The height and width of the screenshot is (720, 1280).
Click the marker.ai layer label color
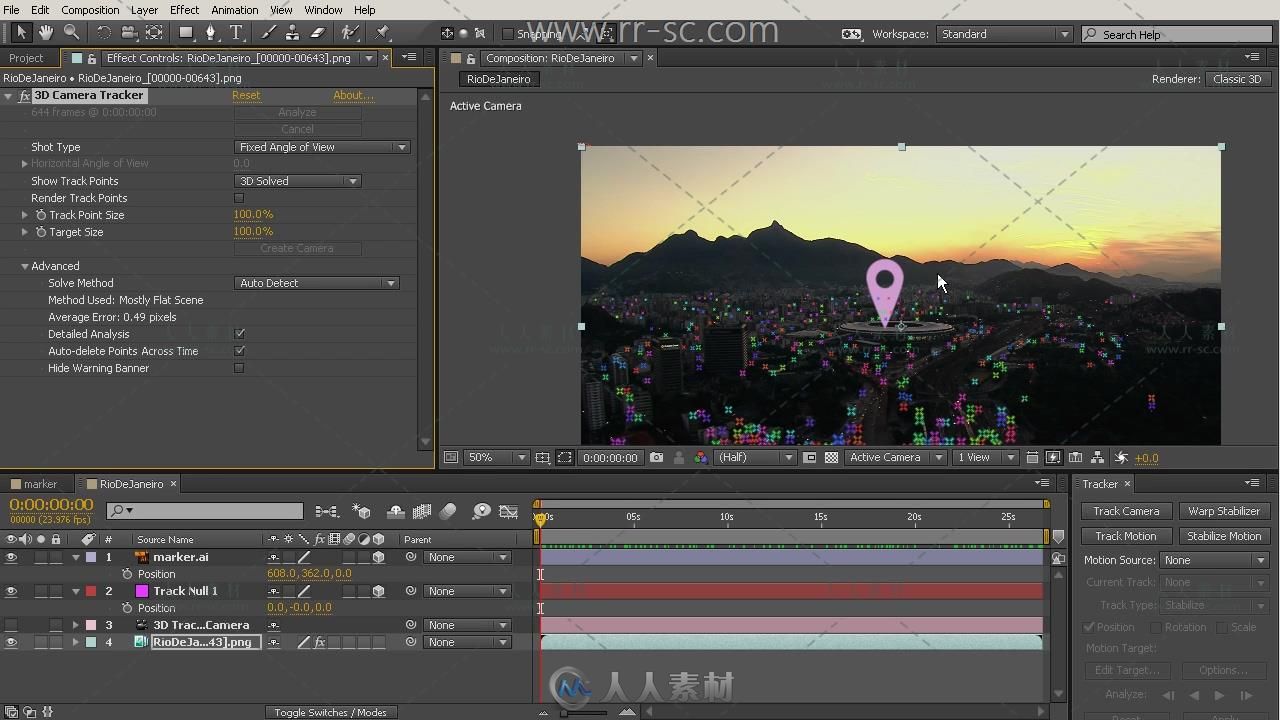[x=91, y=557]
